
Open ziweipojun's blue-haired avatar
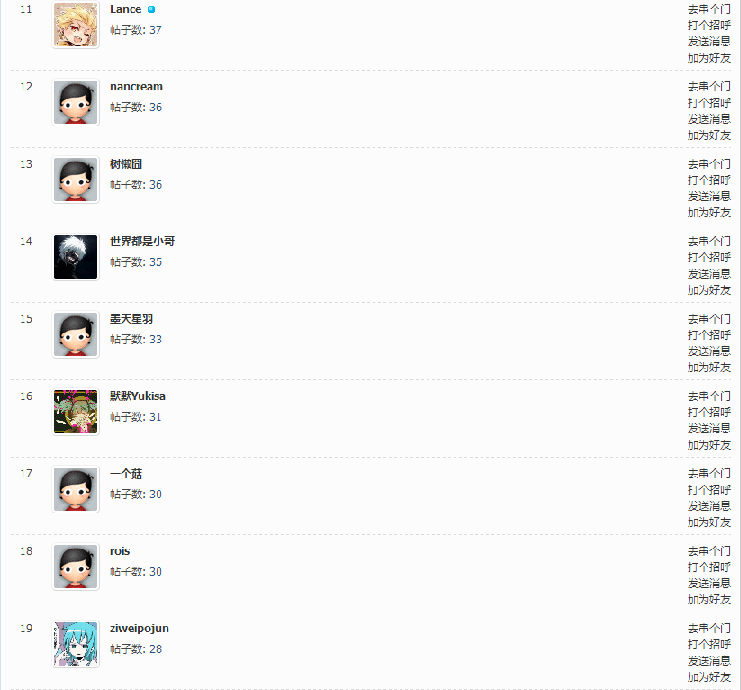click(76, 644)
